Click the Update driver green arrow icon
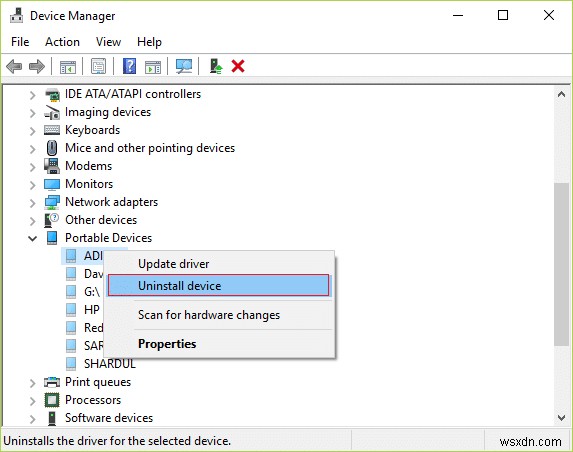 pyautogui.click(x=216, y=67)
